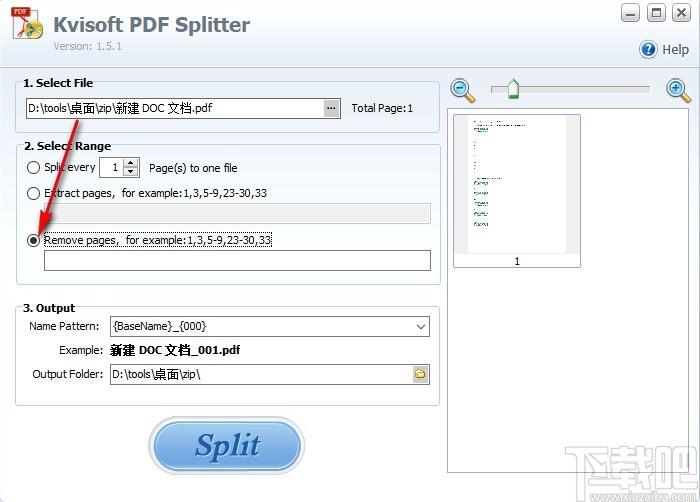Click the Remove pages input field
This screenshot has height=502, width=700.
[237, 261]
